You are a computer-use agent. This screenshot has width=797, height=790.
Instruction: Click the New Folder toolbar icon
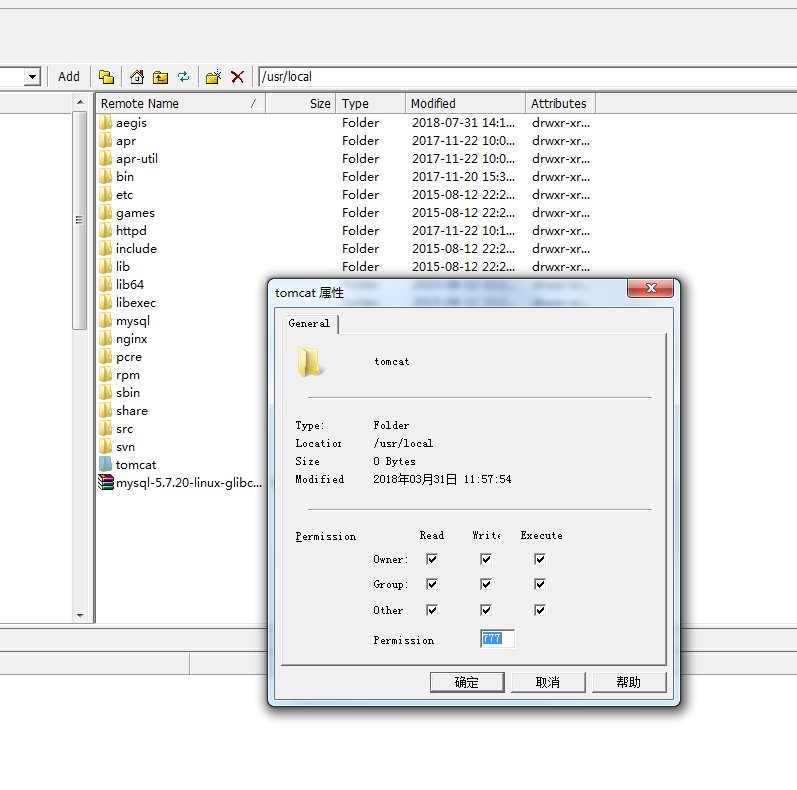coord(213,77)
